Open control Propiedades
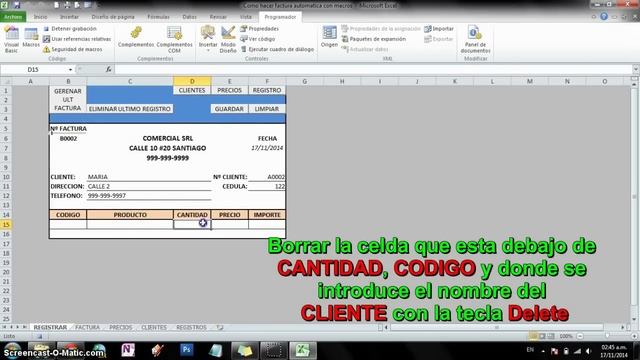This screenshot has height=360, width=640. [x=260, y=29]
